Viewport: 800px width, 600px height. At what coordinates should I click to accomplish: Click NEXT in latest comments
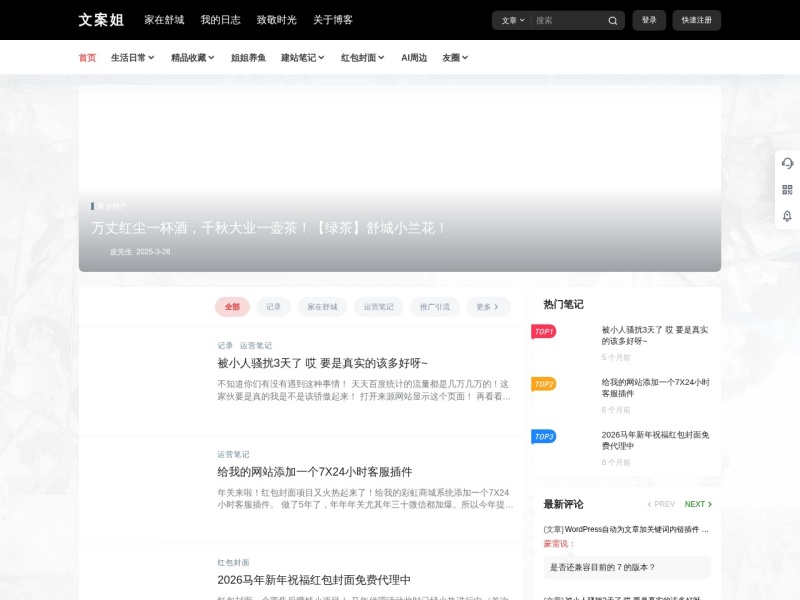pyautogui.click(x=698, y=504)
